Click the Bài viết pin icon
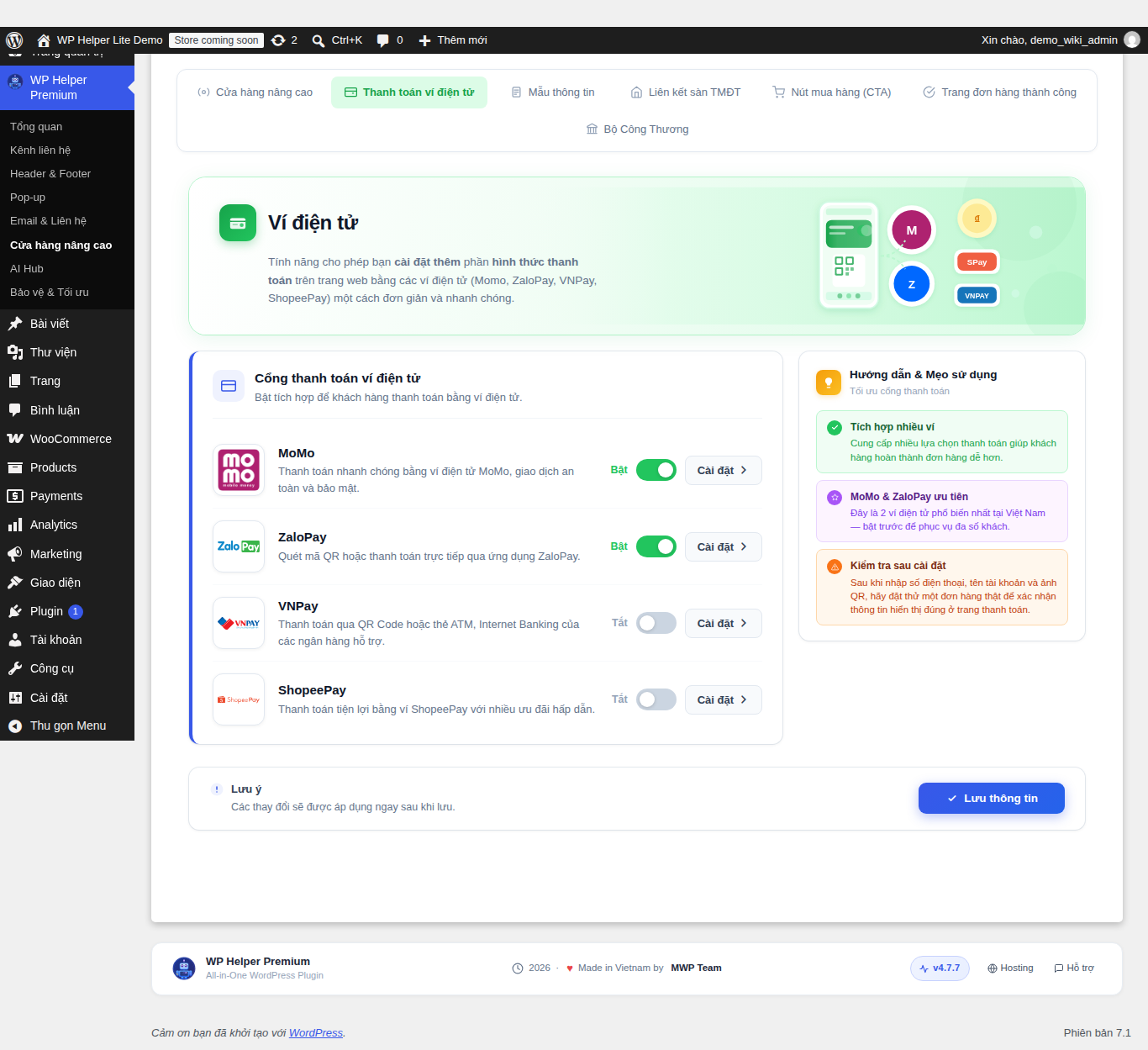The height and width of the screenshot is (1050, 1148). click(x=15, y=324)
